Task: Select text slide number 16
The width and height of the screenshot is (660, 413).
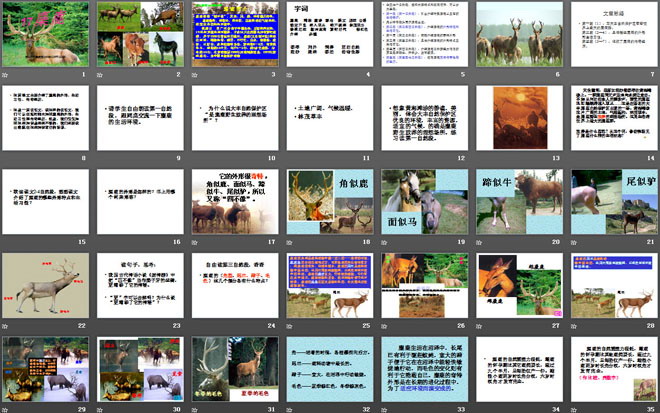Action: (x=140, y=202)
